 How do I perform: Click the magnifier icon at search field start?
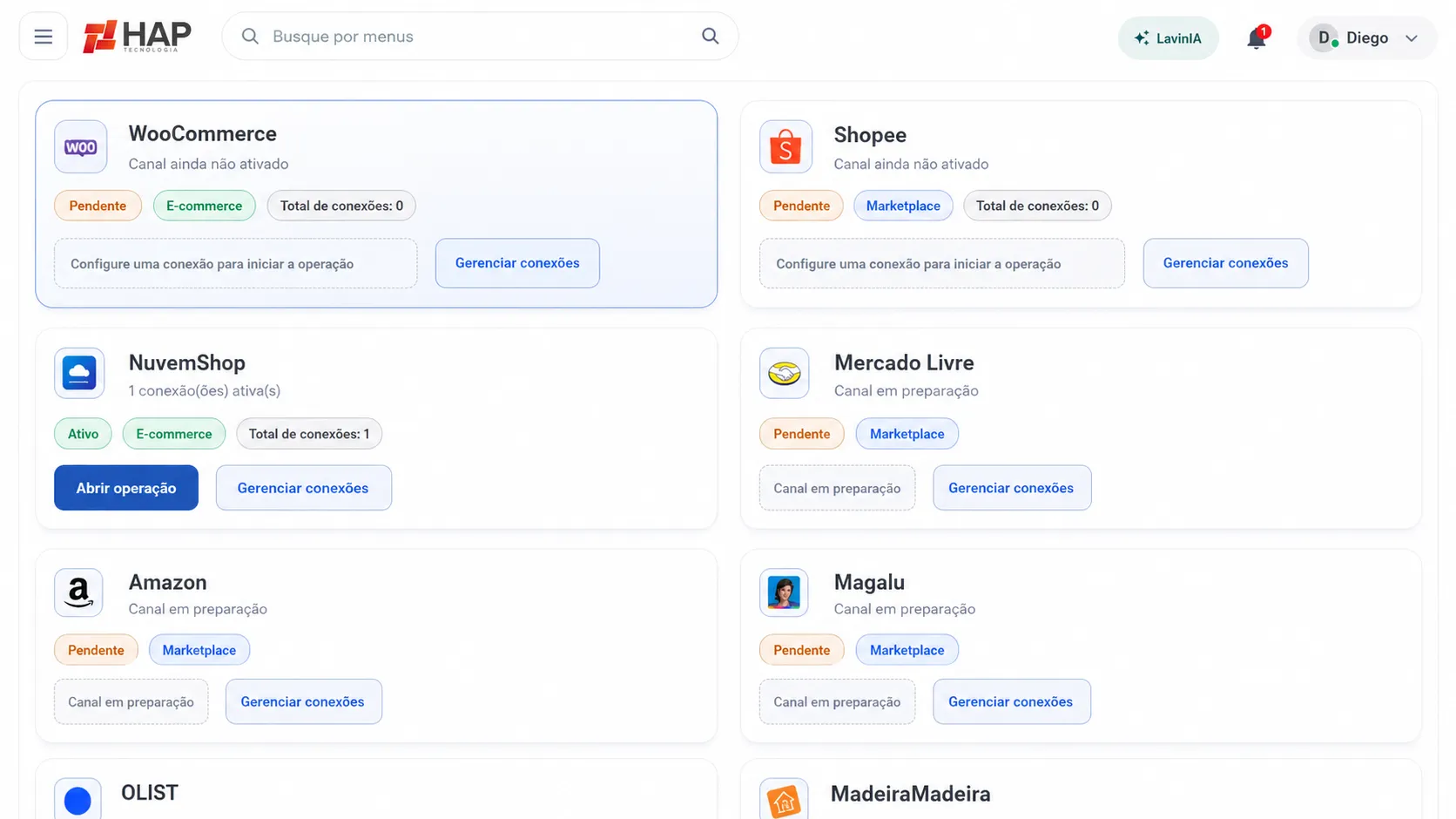[x=250, y=37]
